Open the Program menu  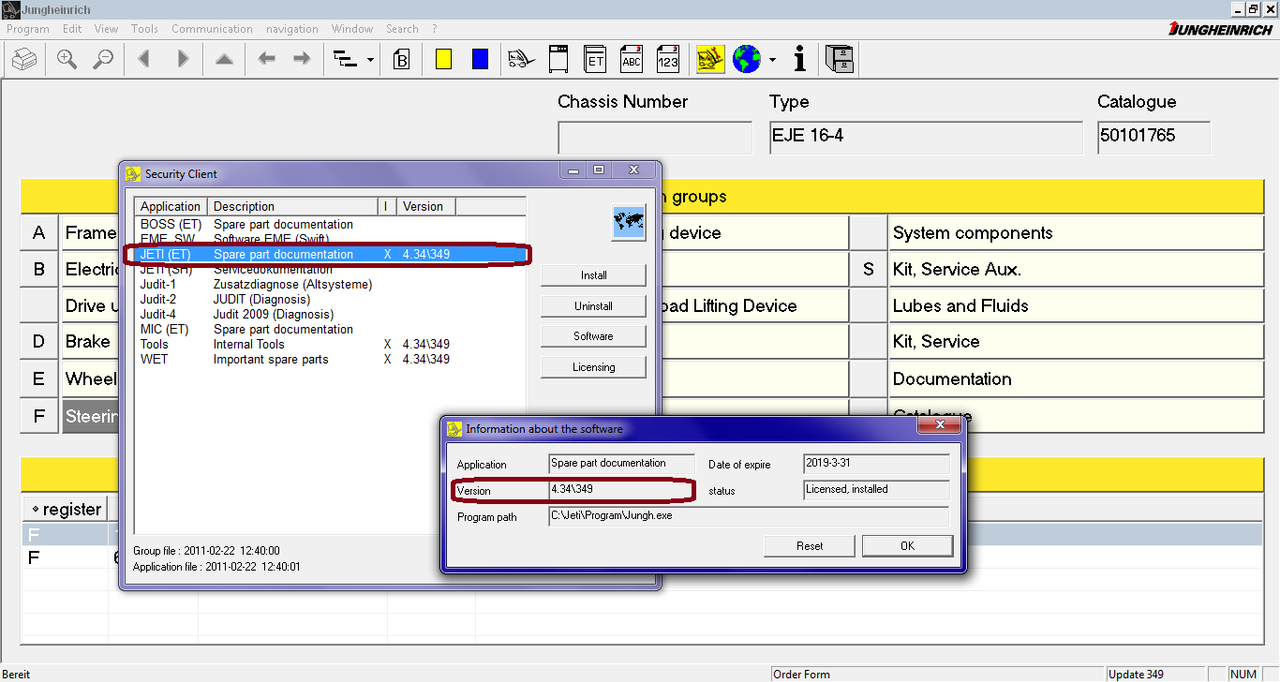28,29
